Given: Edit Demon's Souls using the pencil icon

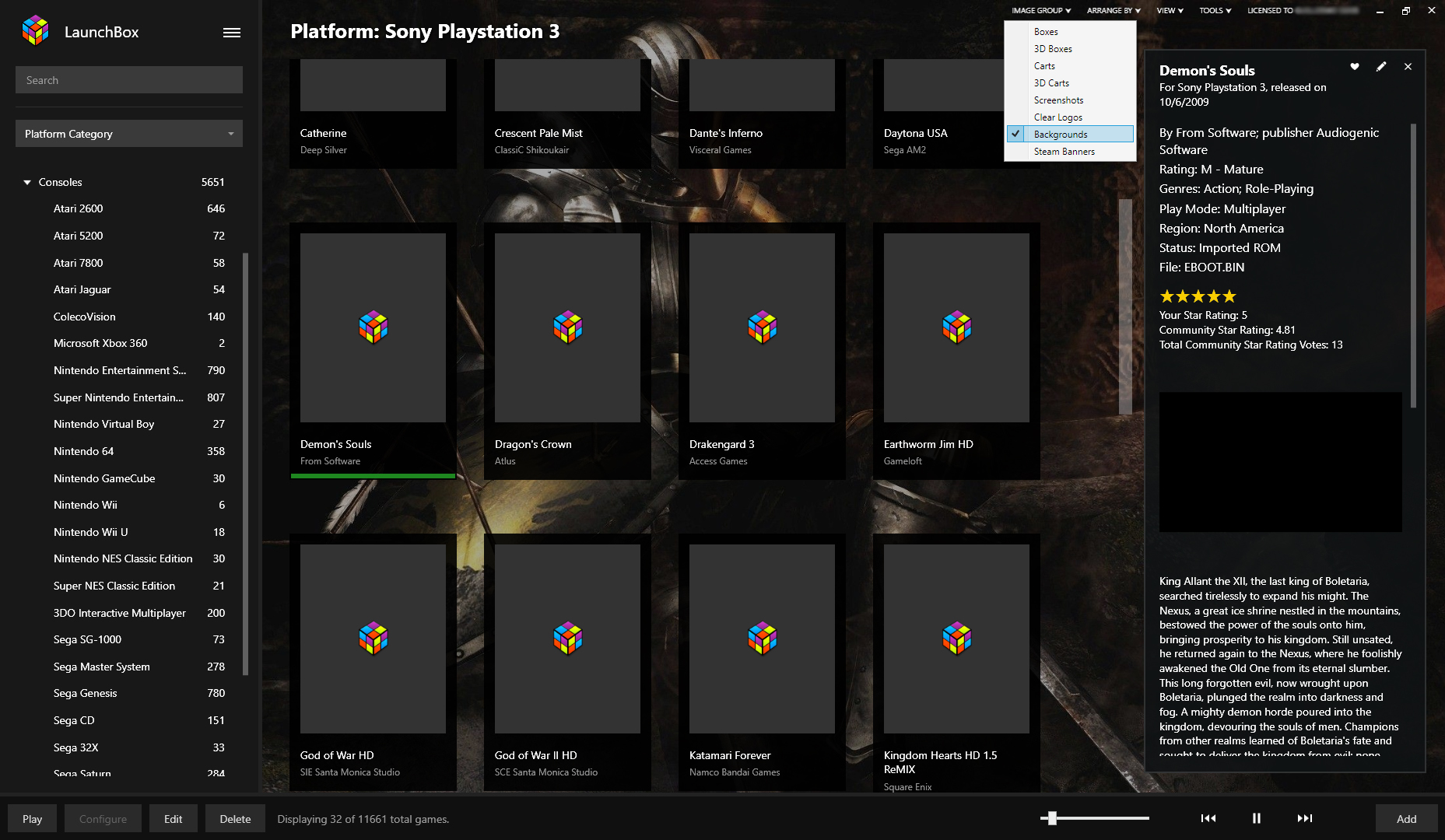Looking at the screenshot, I should pos(1381,67).
